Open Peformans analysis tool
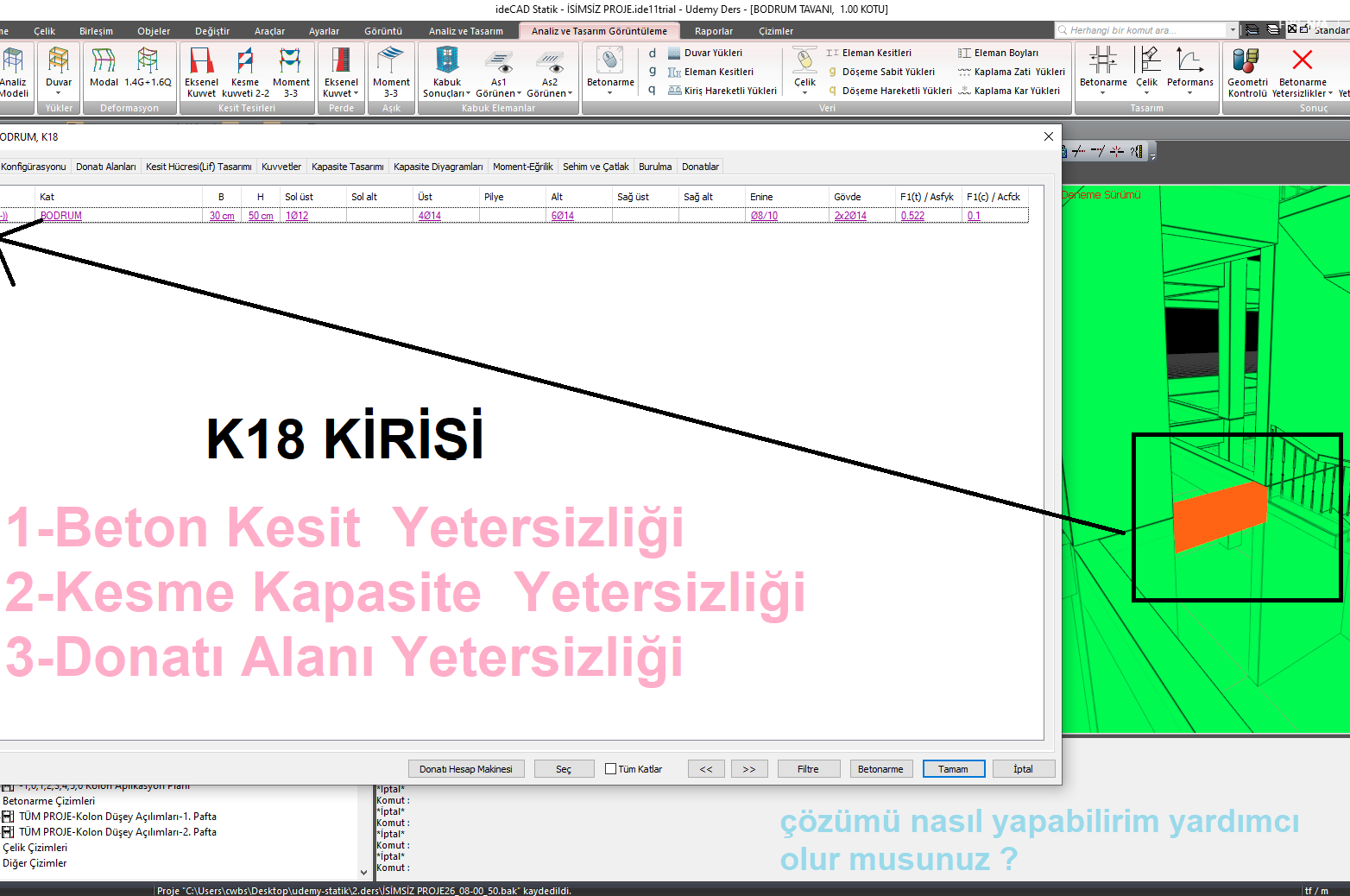The height and width of the screenshot is (896, 1350). pyautogui.click(x=1189, y=71)
